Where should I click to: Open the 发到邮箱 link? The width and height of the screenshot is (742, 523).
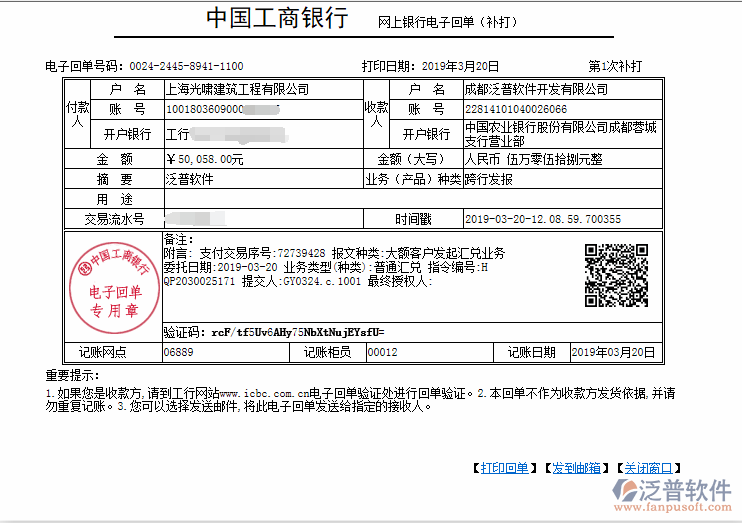coord(576,468)
